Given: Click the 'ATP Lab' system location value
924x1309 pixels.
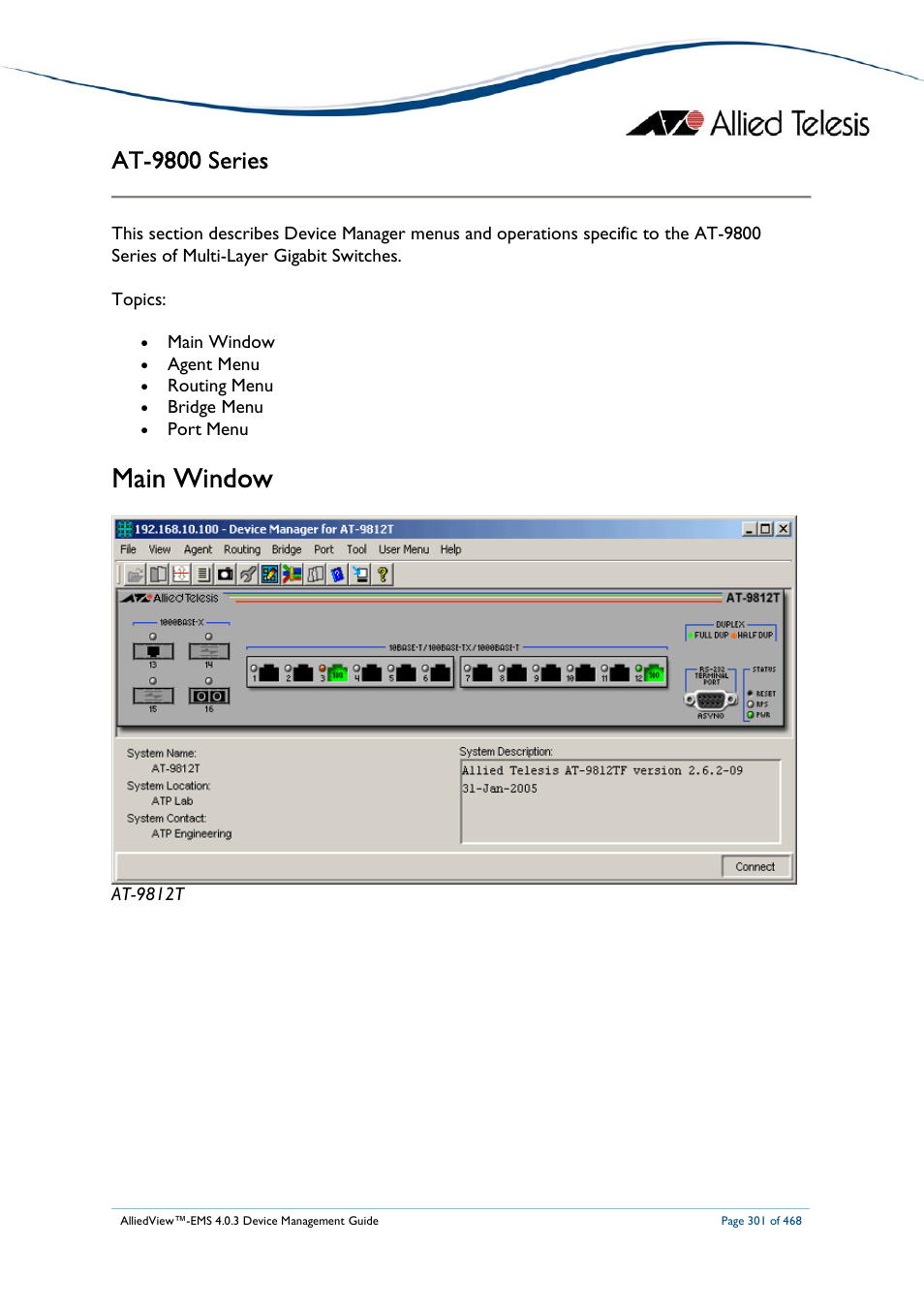Looking at the screenshot, I should [172, 801].
